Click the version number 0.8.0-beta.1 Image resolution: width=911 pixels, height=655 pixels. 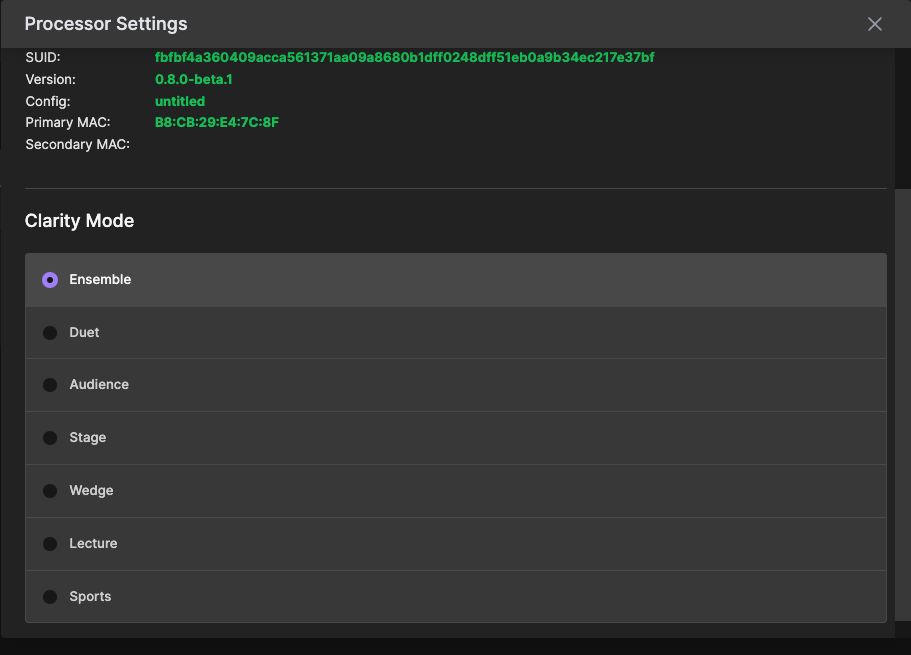coord(194,79)
